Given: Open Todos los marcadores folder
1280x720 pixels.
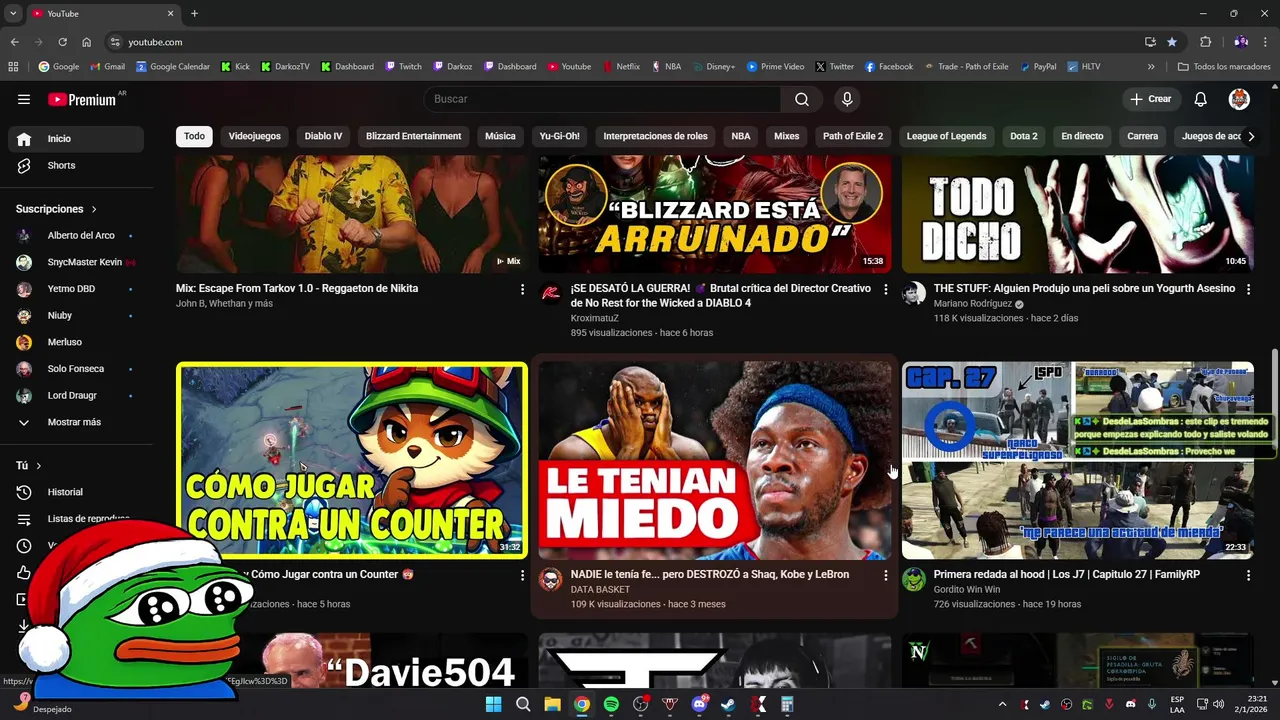Looking at the screenshot, I should coord(1224,67).
